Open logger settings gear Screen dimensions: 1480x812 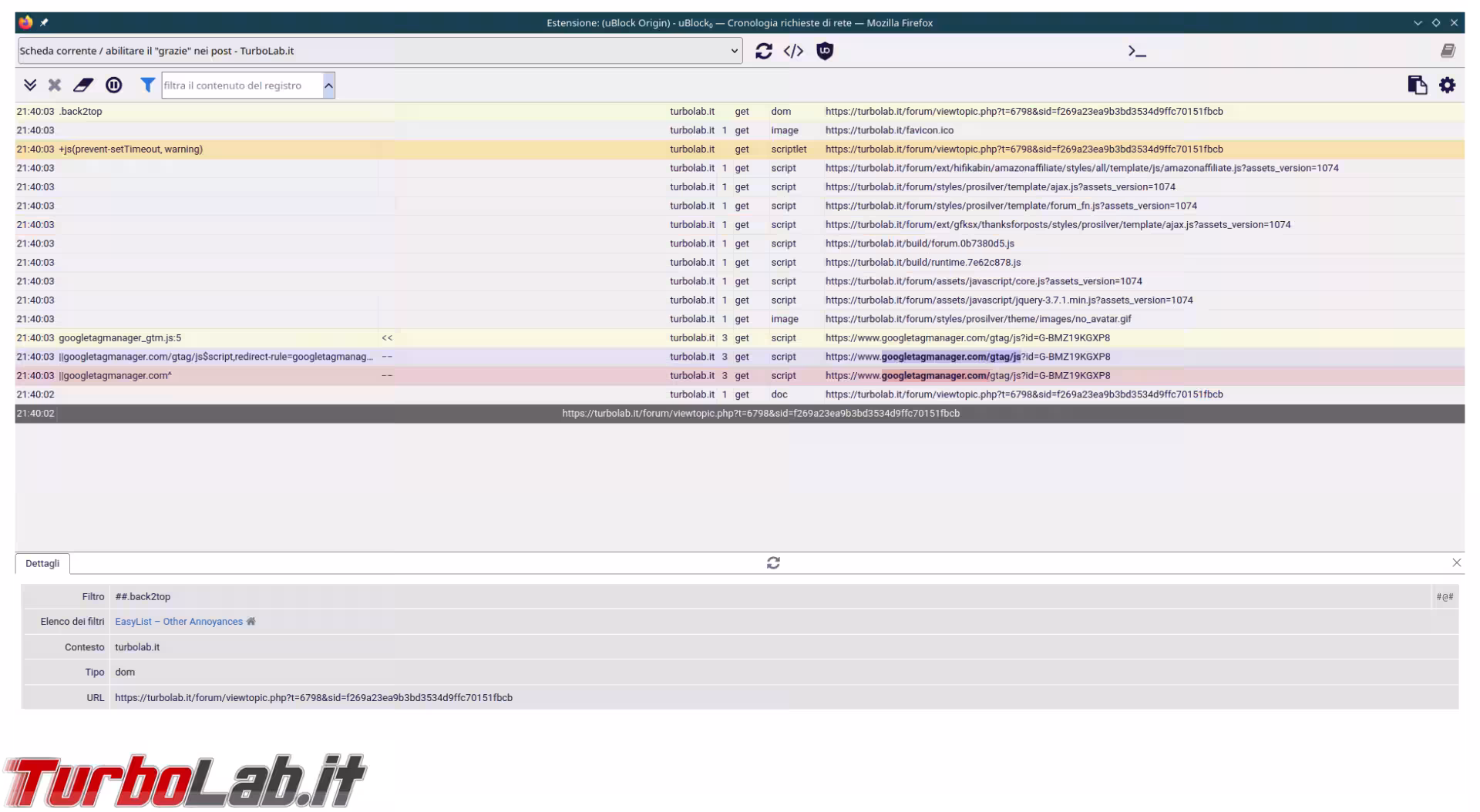pyautogui.click(x=1448, y=85)
